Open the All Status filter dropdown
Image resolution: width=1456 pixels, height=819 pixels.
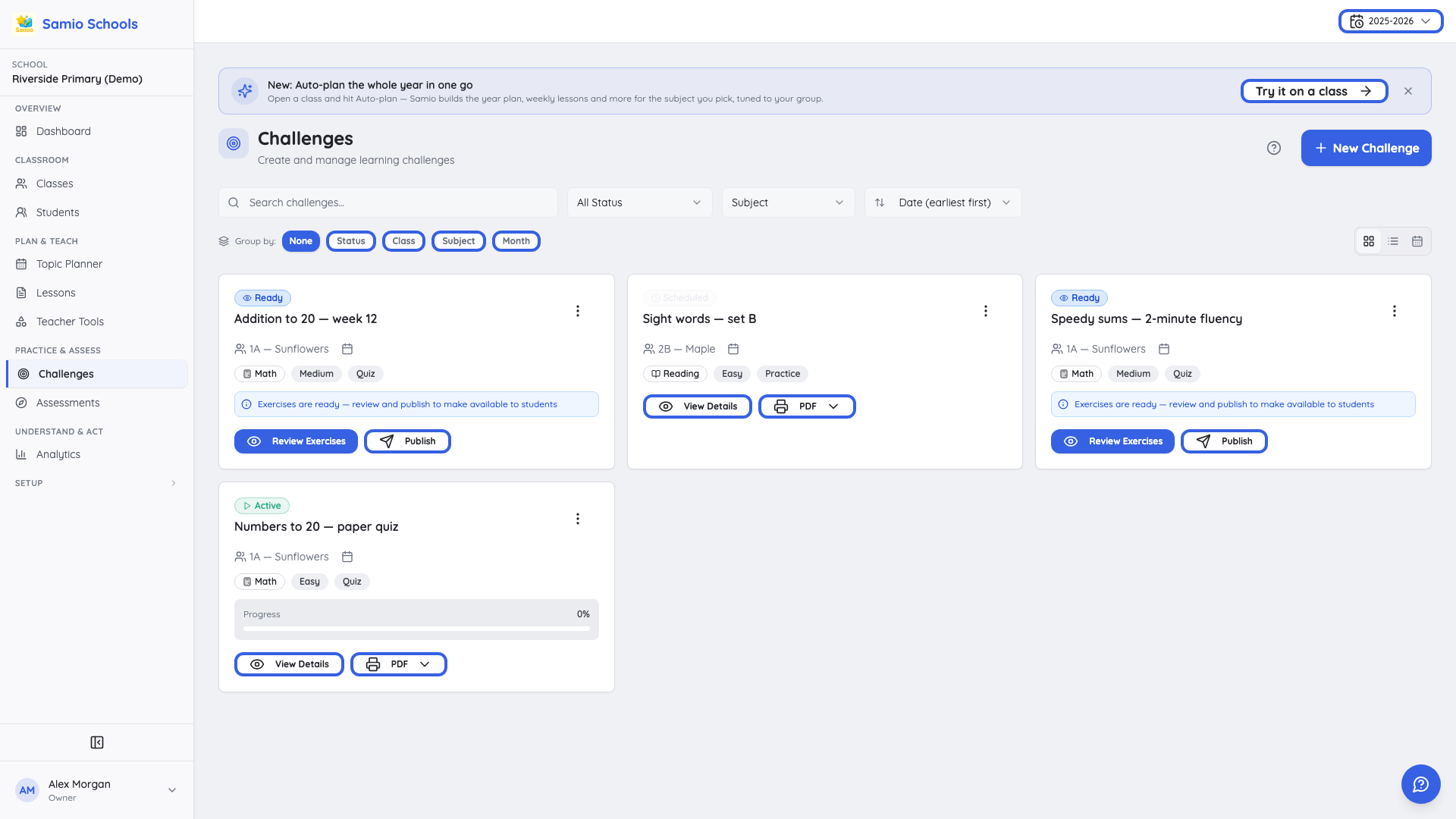pyautogui.click(x=639, y=202)
